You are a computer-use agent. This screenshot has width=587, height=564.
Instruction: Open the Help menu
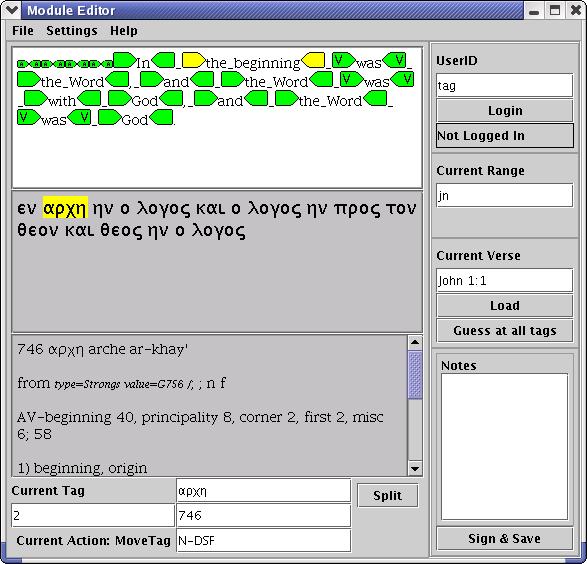(124, 31)
